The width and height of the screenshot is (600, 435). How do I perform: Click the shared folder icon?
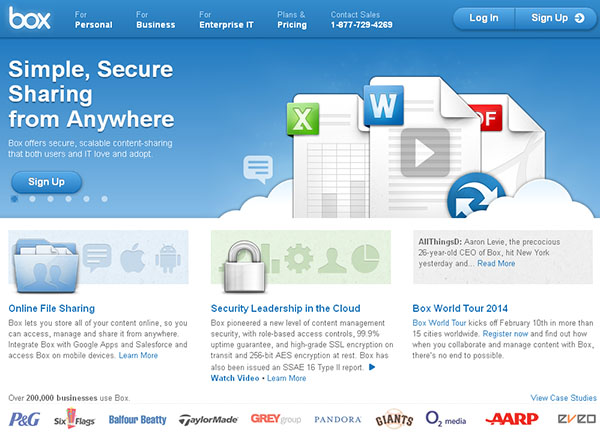click(46, 266)
